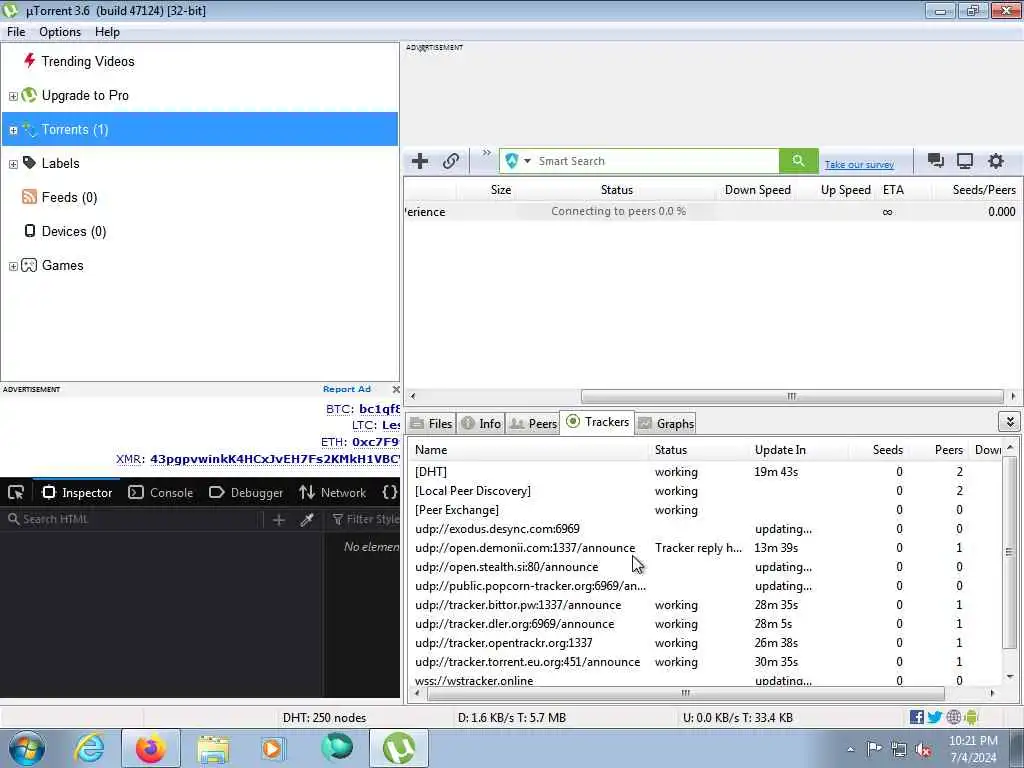Viewport: 1024px width, 768px height.
Task: Select Feeds (0) in sidebar
Action: click(x=69, y=197)
